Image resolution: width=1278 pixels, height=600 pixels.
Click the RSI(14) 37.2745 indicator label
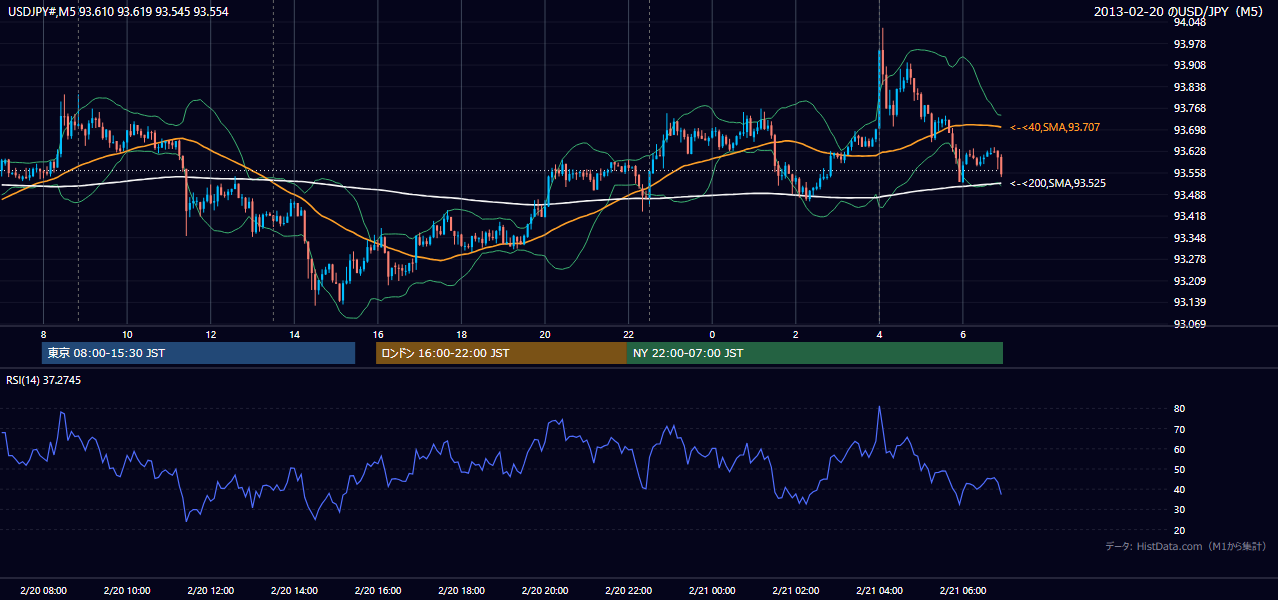click(x=44, y=380)
